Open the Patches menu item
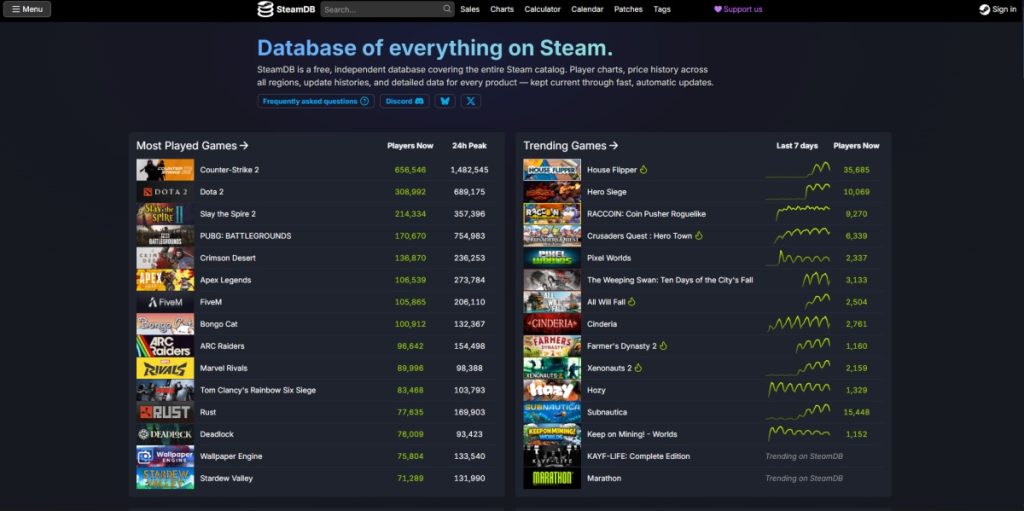The width and height of the screenshot is (1024, 511). 628,9
